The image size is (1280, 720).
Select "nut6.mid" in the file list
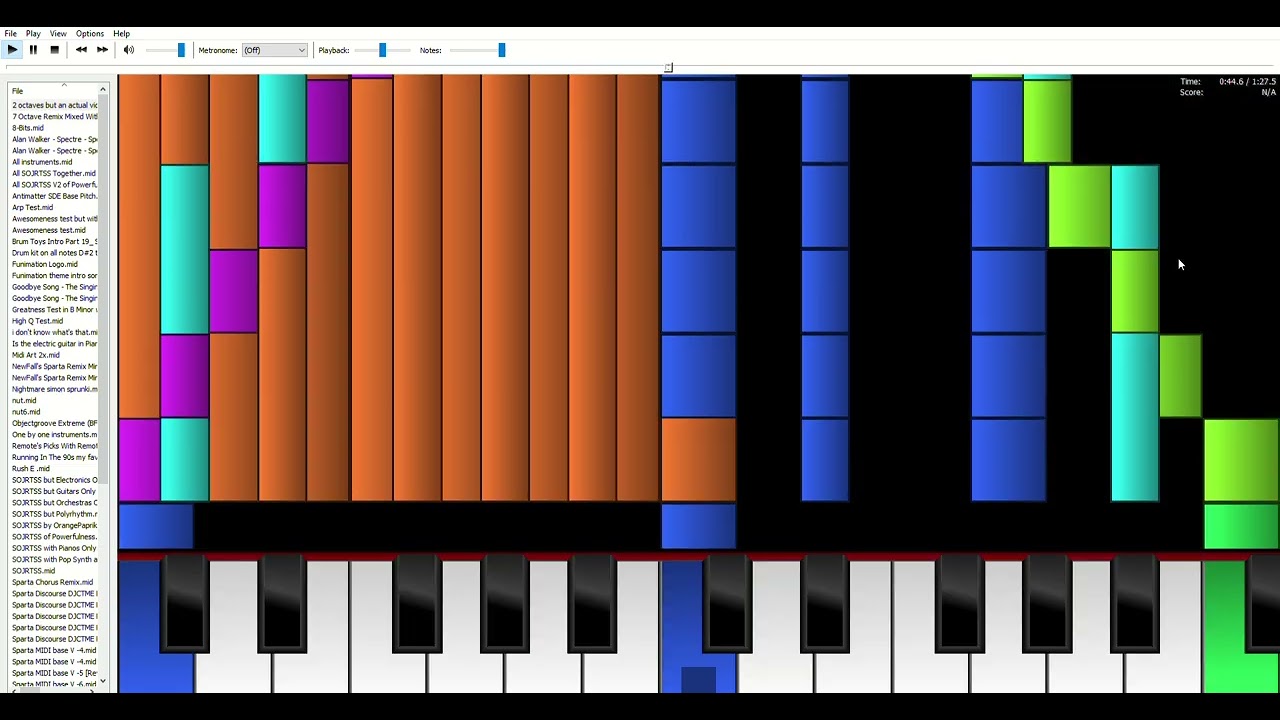coord(26,411)
